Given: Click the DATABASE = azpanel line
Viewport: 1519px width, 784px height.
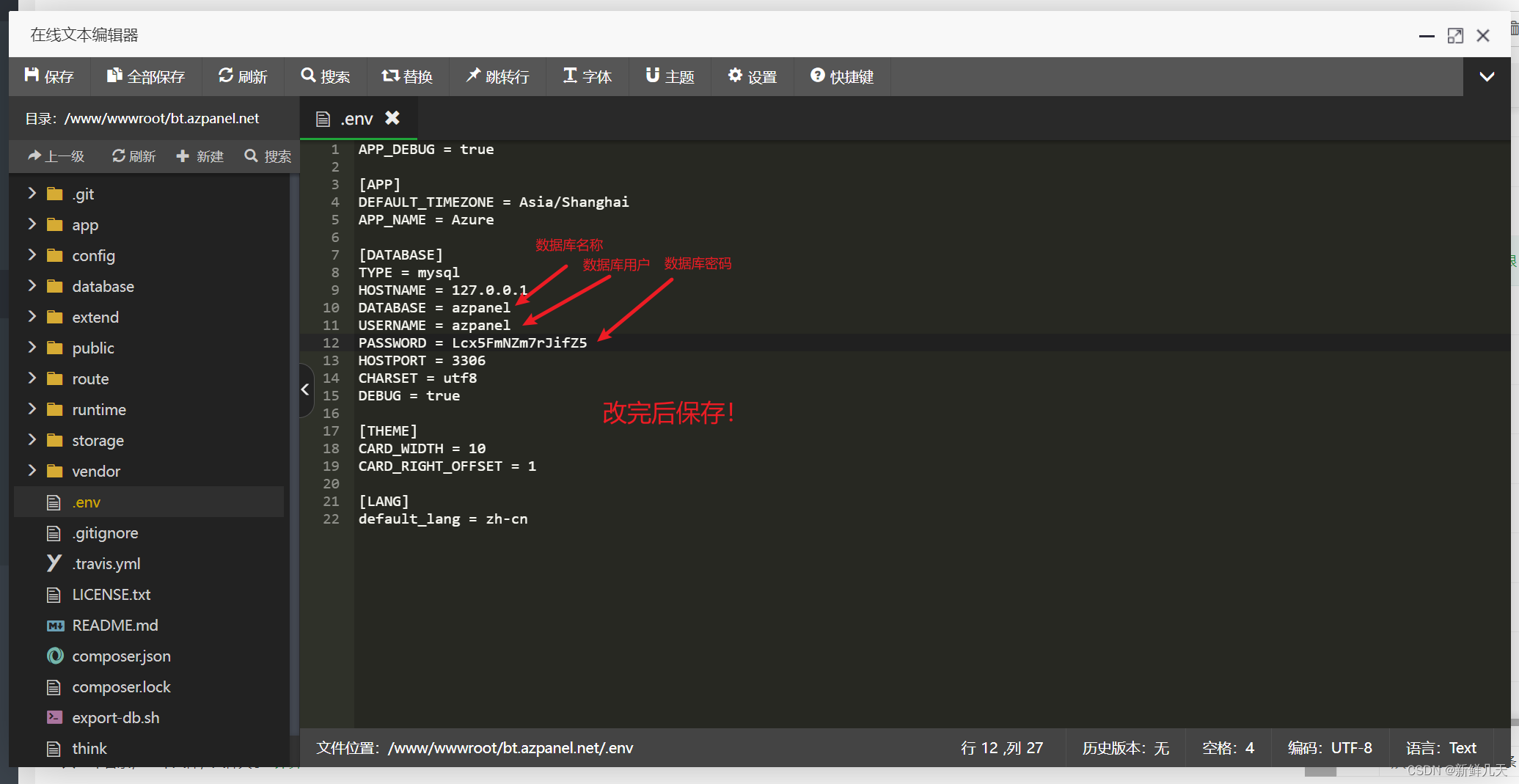Looking at the screenshot, I should (433, 307).
